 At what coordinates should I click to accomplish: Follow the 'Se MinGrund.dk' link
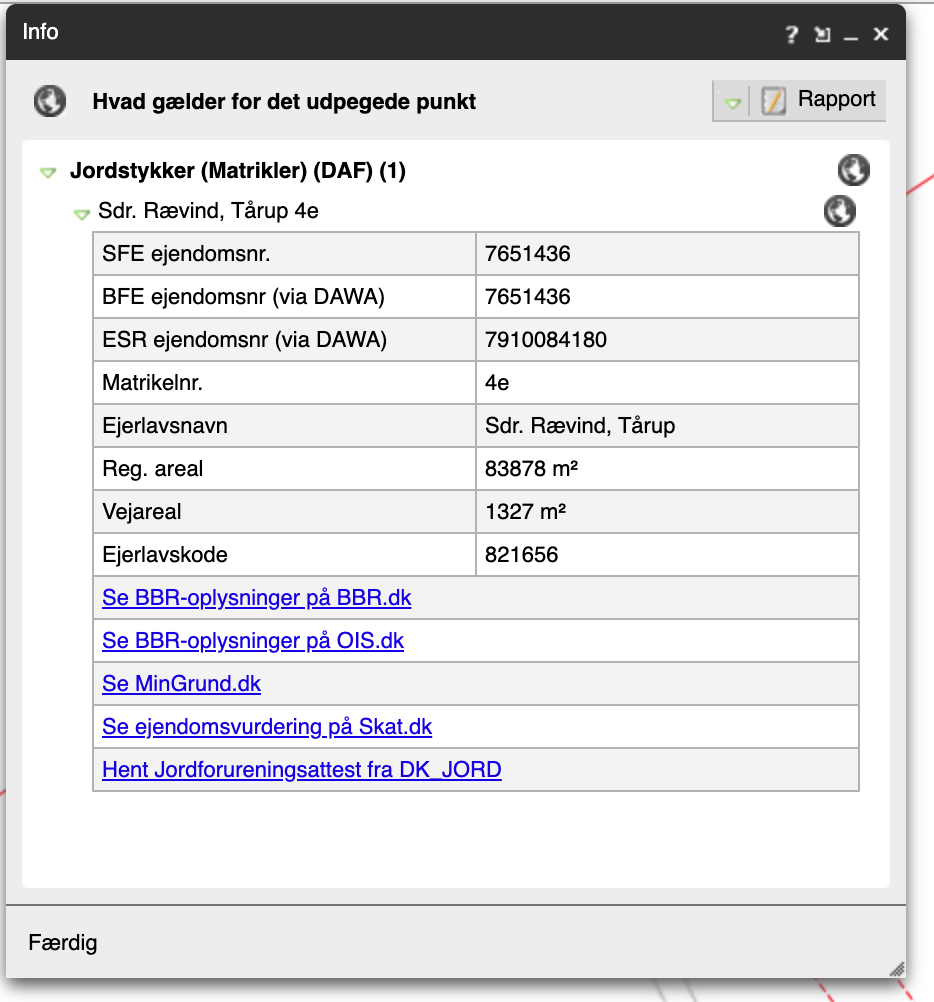click(181, 684)
